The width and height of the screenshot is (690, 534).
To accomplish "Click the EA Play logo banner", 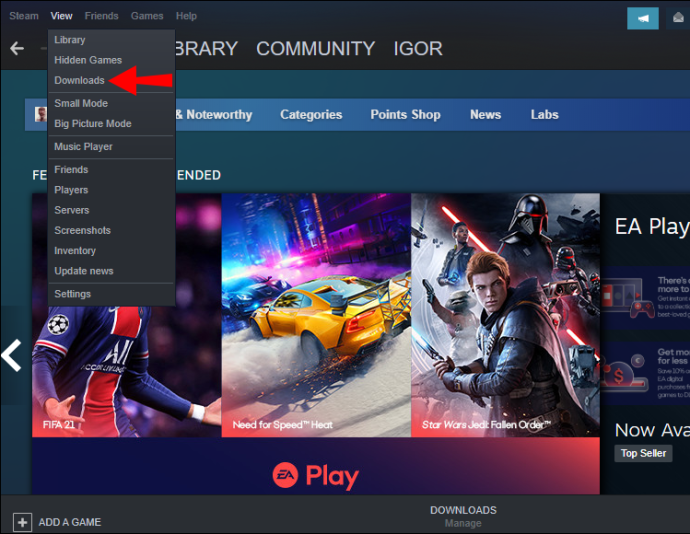I will coord(316,475).
